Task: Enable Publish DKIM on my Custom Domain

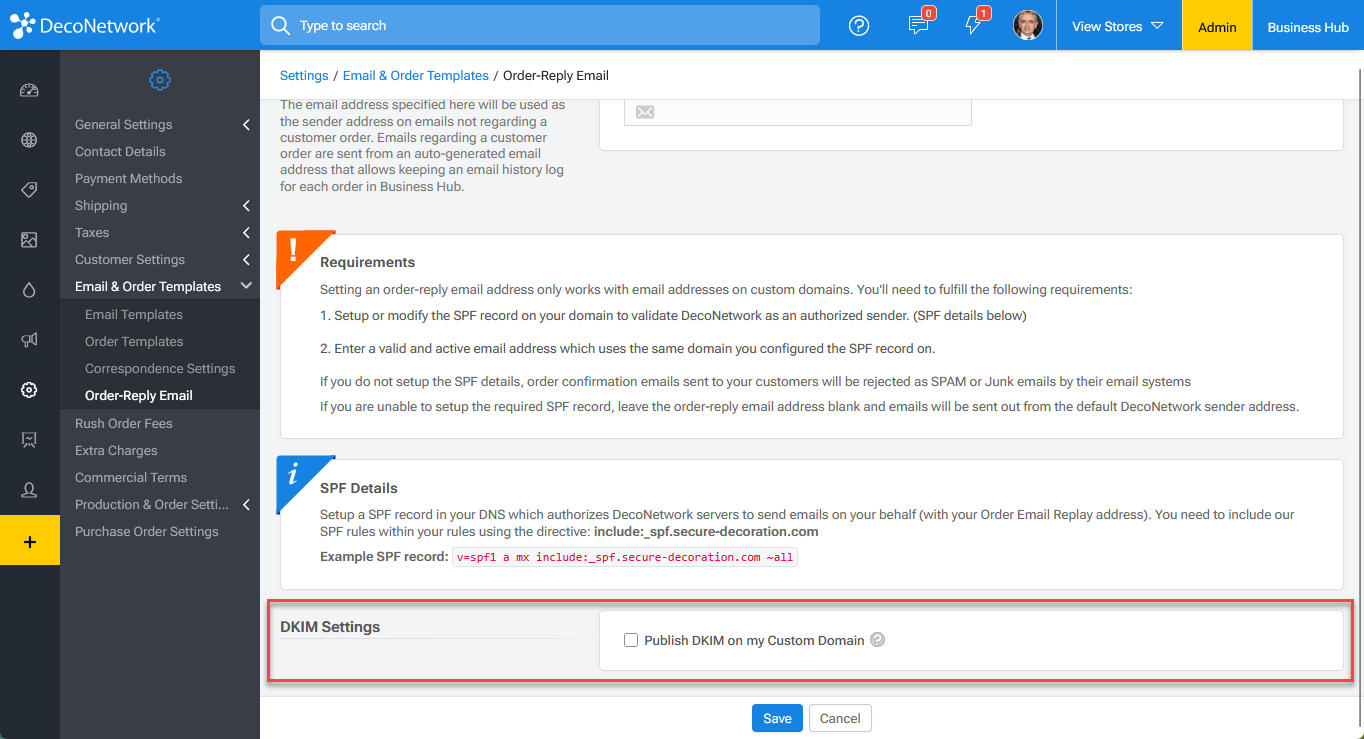Action: (x=631, y=639)
